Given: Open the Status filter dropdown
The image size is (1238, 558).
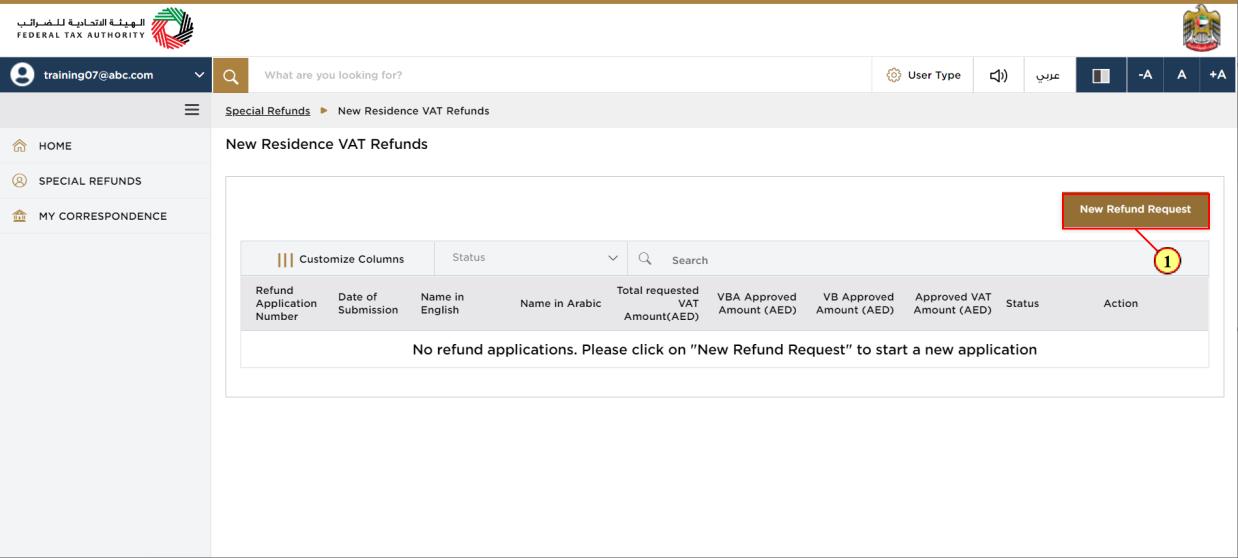Looking at the screenshot, I should [531, 258].
